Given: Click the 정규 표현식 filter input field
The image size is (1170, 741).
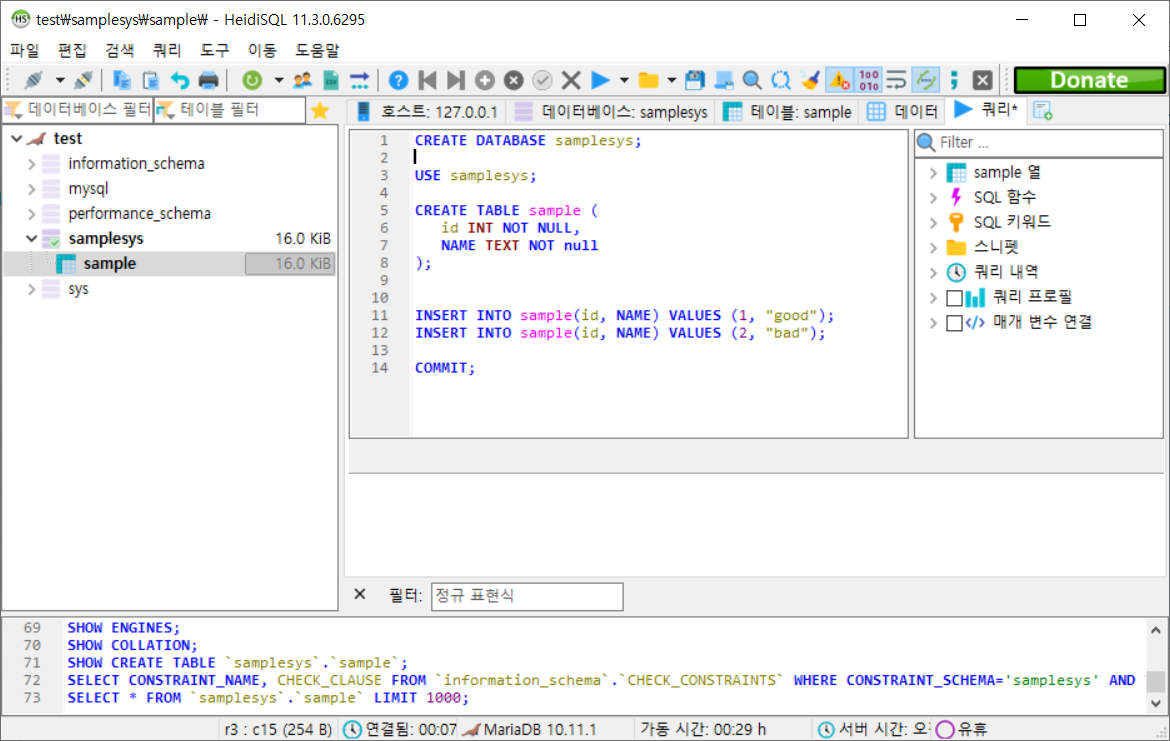Looking at the screenshot, I should pyautogui.click(x=527, y=596).
